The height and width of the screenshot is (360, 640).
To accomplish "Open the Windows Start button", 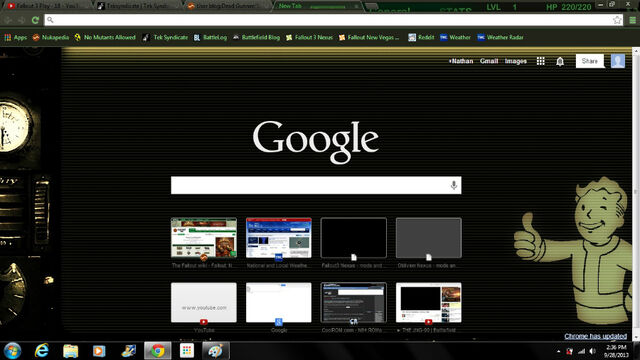I will (x=13, y=351).
